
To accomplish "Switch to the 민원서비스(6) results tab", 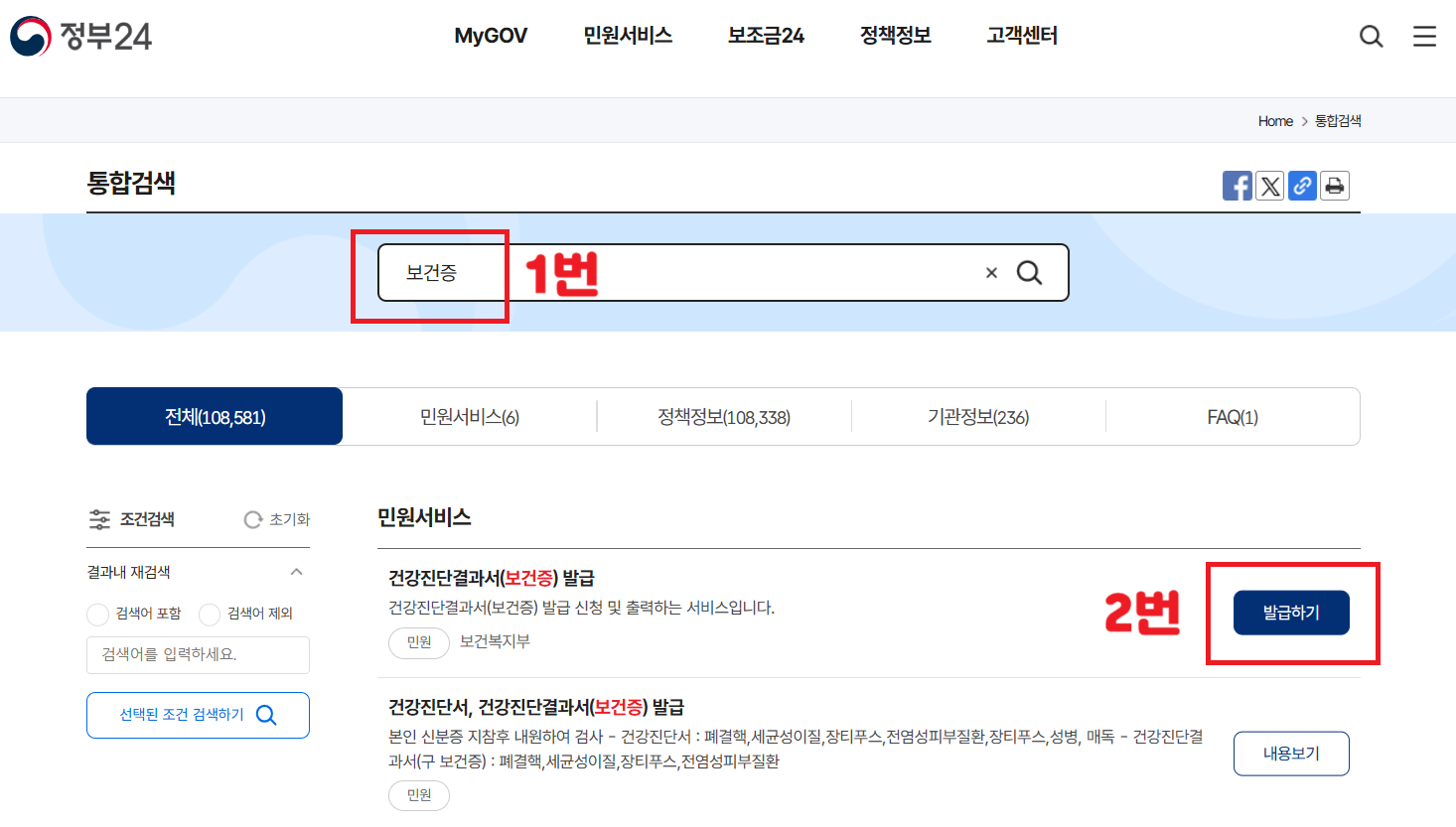I will [x=469, y=416].
